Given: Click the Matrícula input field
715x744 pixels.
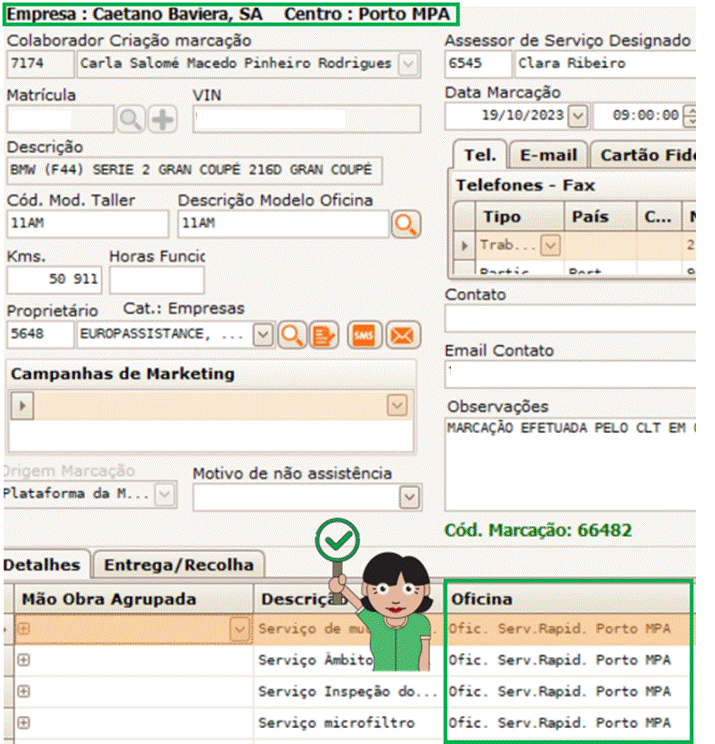Looking at the screenshot, I should click(x=60, y=119).
